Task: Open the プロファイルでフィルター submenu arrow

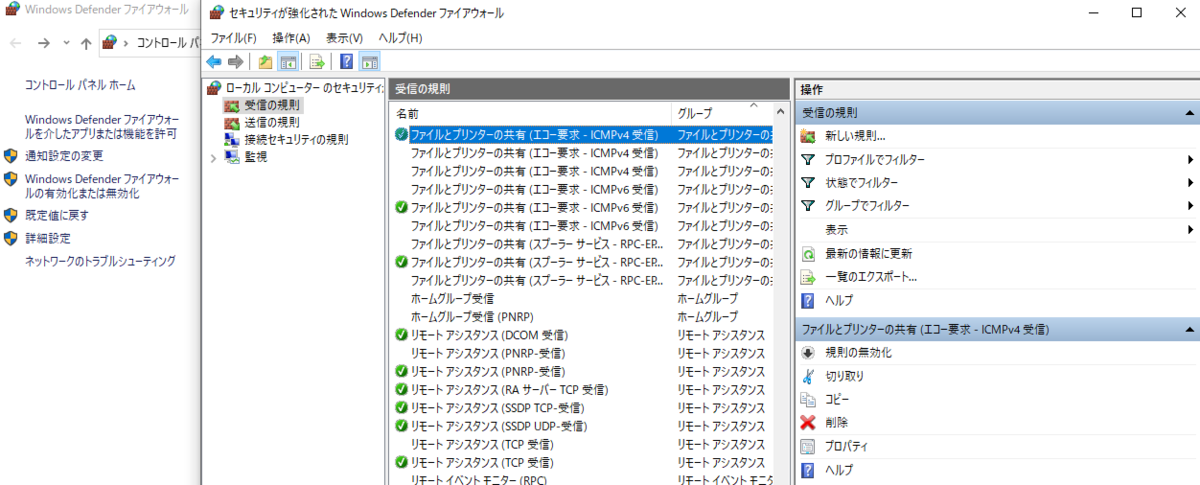Action: (1190, 160)
